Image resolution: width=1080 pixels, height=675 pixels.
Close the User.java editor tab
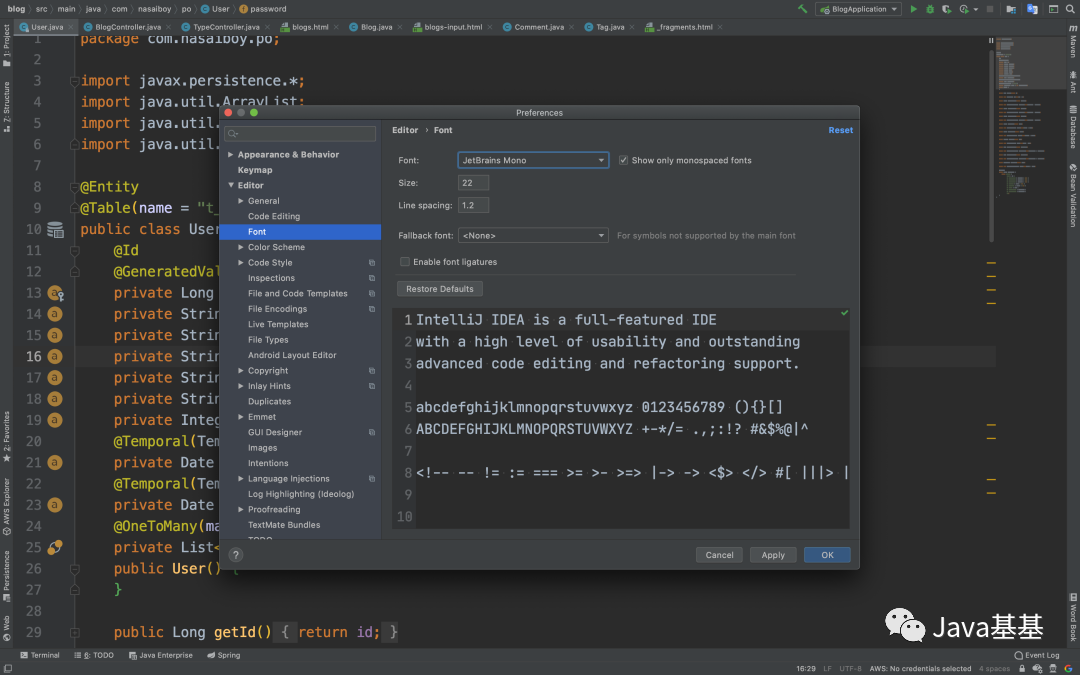point(72,28)
